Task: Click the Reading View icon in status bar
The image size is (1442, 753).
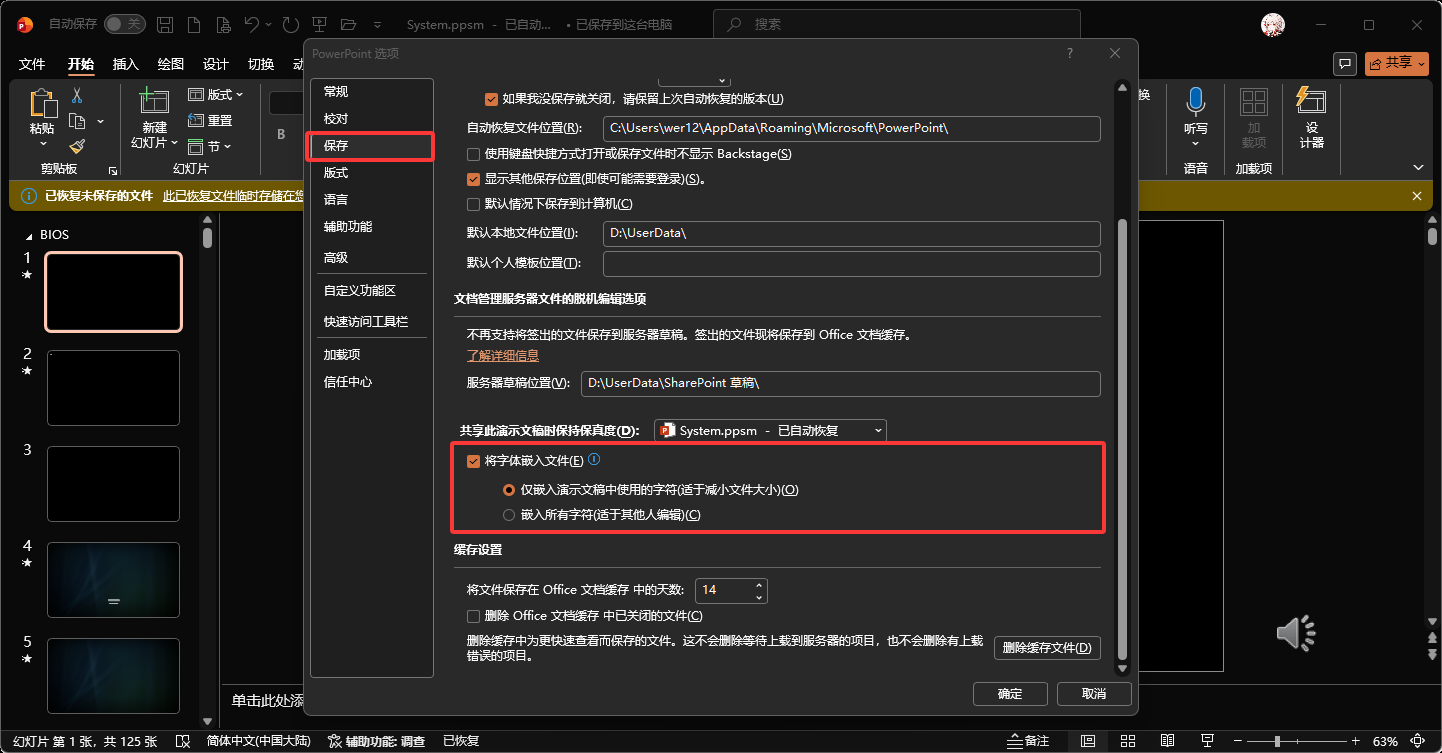Action: point(1165,741)
